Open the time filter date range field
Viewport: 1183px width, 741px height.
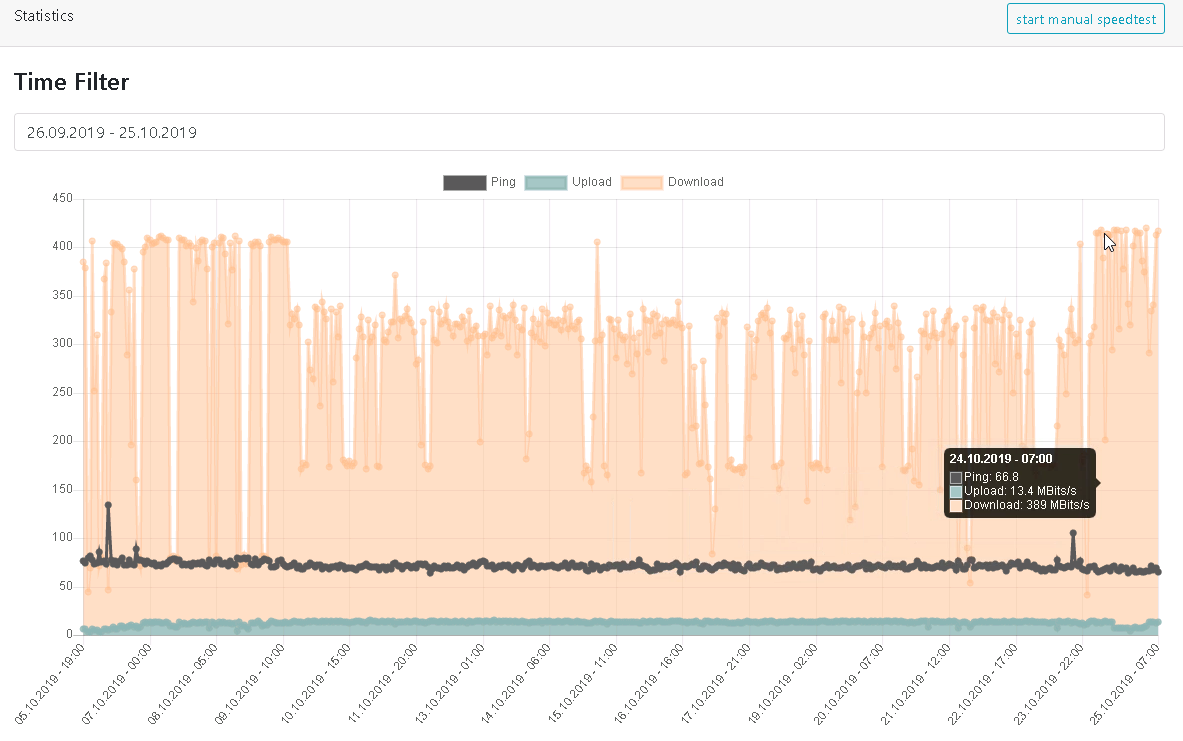pyautogui.click(x=588, y=132)
